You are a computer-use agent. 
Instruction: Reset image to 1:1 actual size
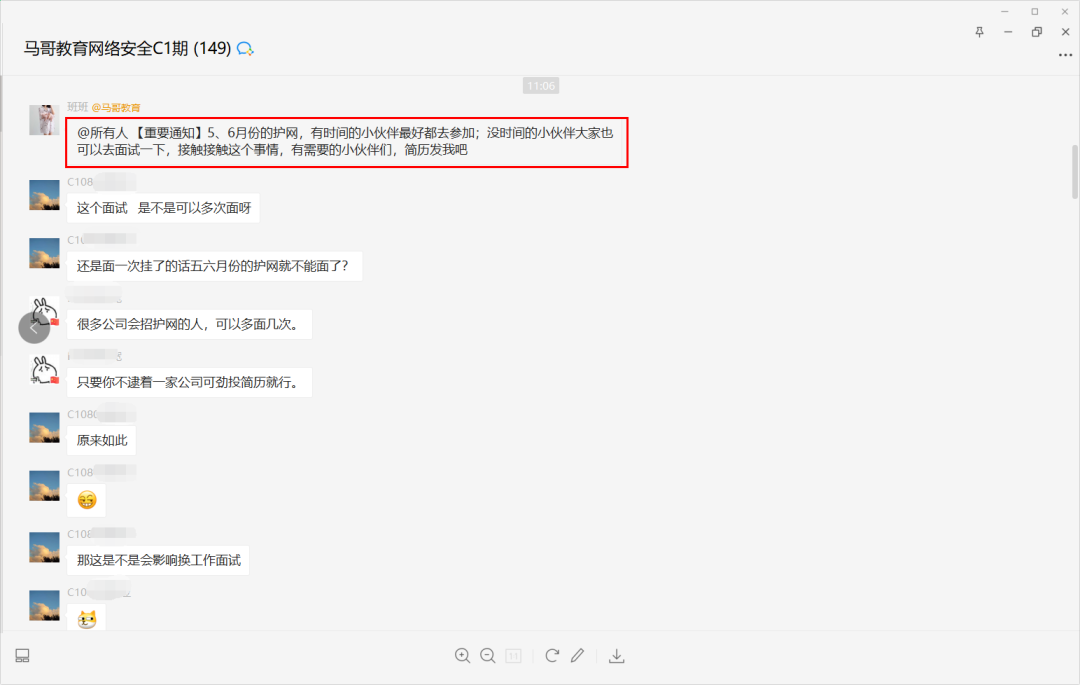[x=514, y=656]
